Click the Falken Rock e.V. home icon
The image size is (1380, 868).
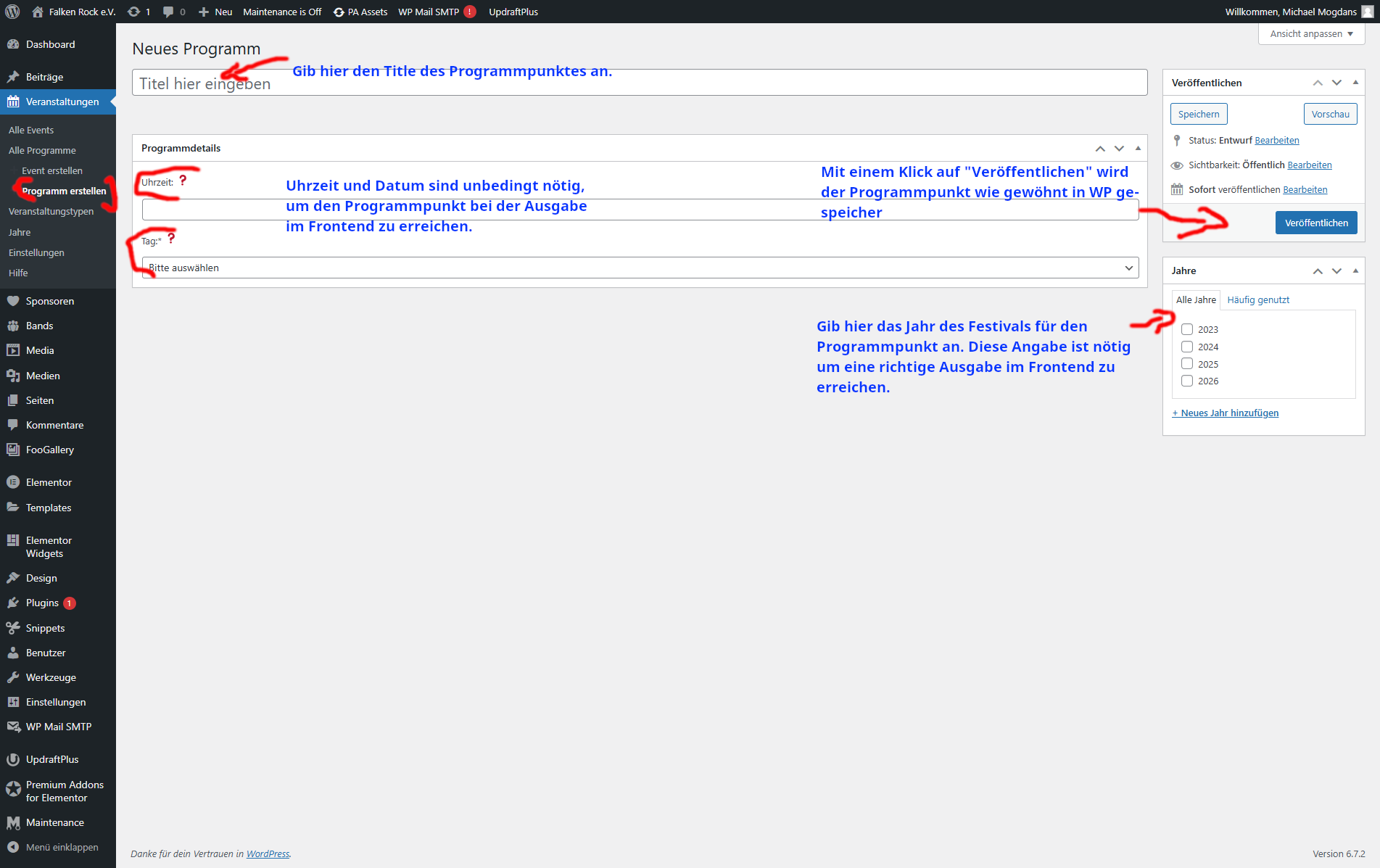click(x=38, y=12)
